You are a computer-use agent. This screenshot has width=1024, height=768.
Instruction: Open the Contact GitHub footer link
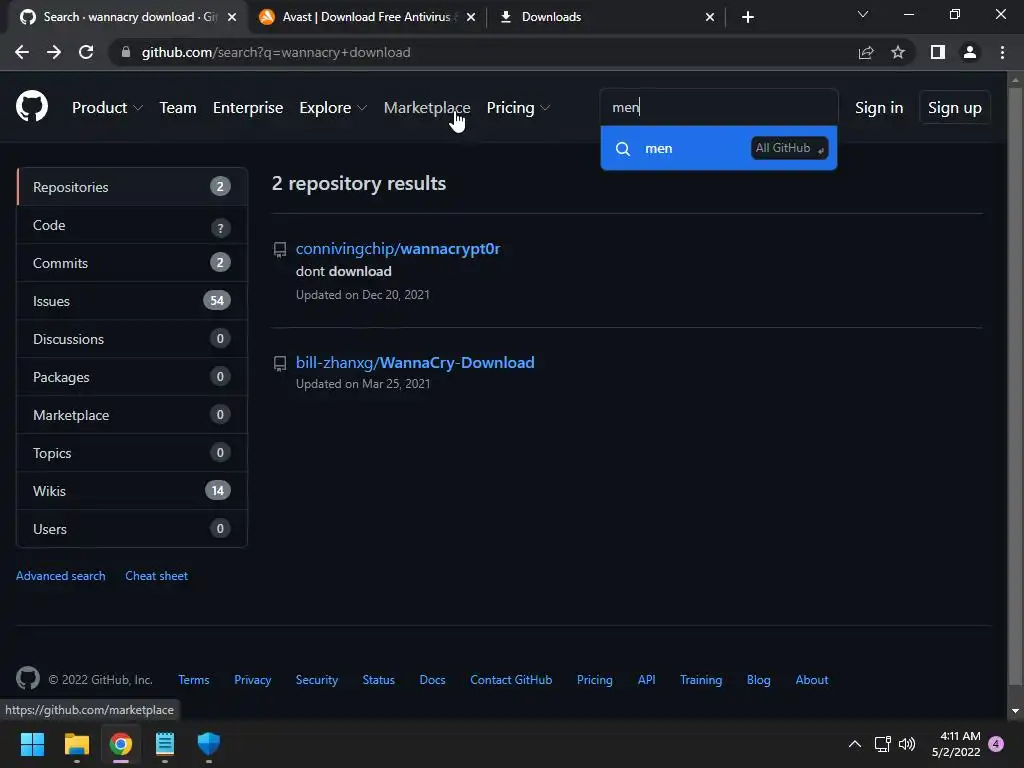point(511,680)
